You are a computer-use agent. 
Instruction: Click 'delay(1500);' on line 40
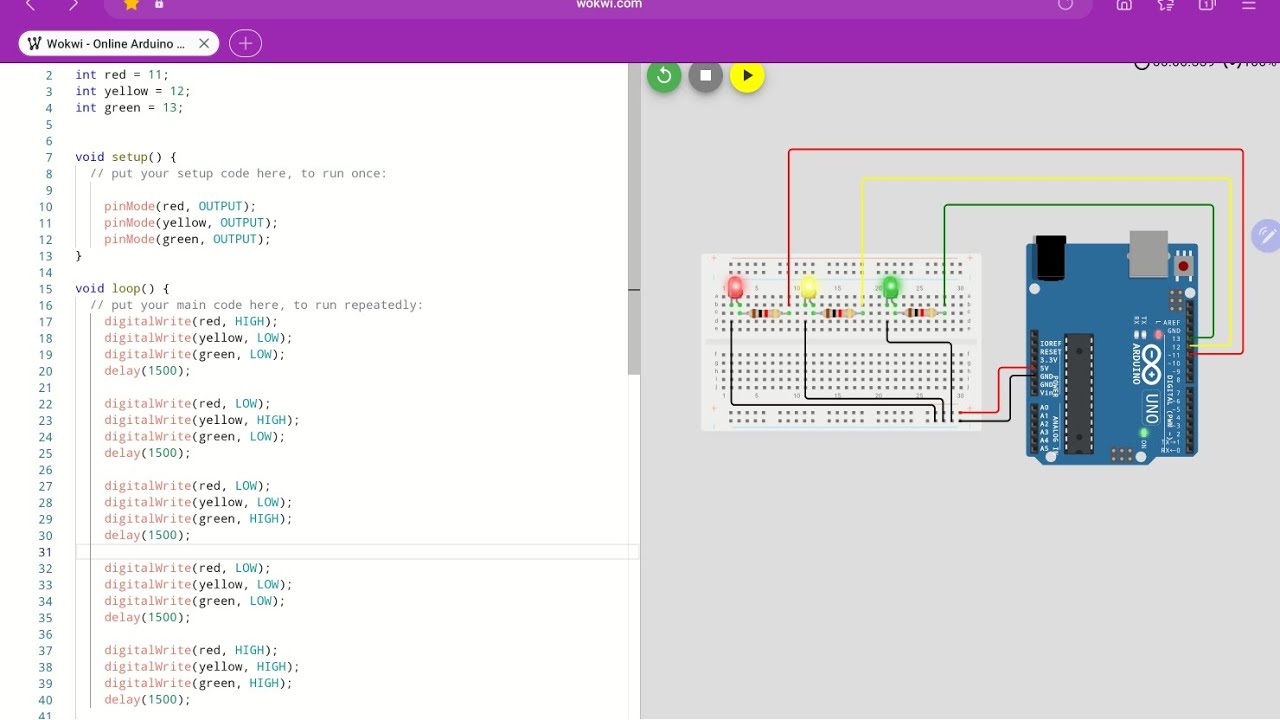click(x=147, y=700)
